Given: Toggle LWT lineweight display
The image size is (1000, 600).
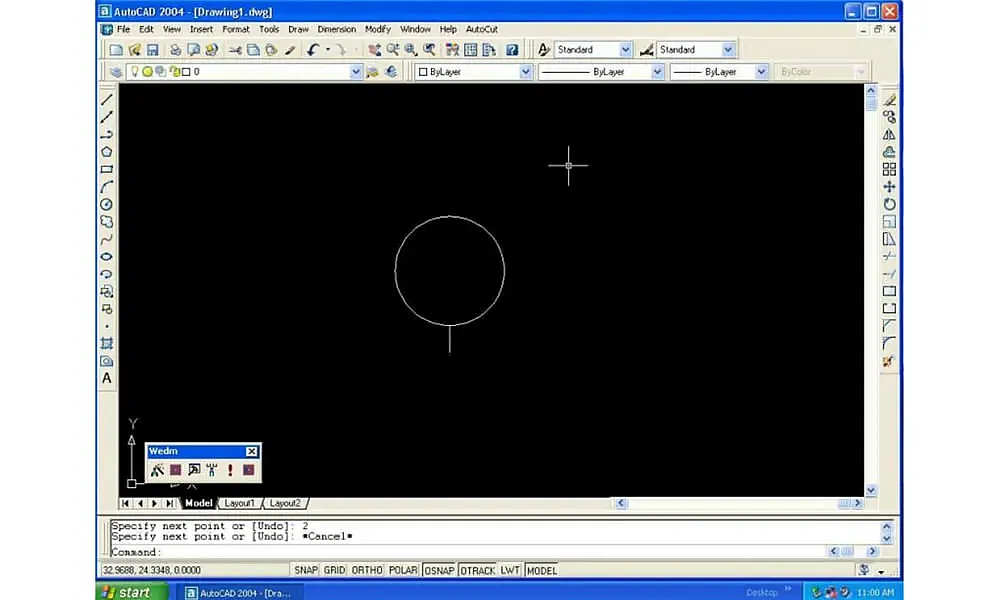Looking at the screenshot, I should tap(510, 570).
